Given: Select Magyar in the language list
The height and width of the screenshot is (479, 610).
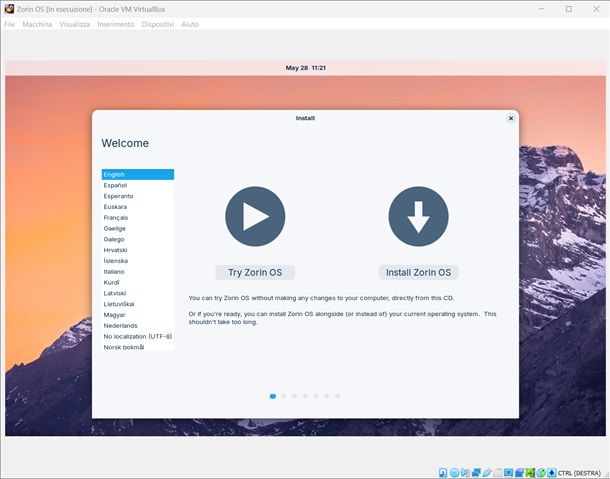Looking at the screenshot, I should [138, 315].
